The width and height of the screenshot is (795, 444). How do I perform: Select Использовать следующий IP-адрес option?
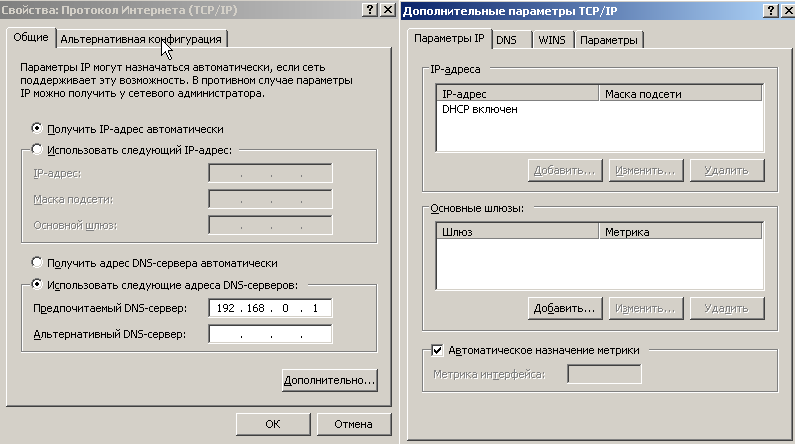(x=37, y=149)
